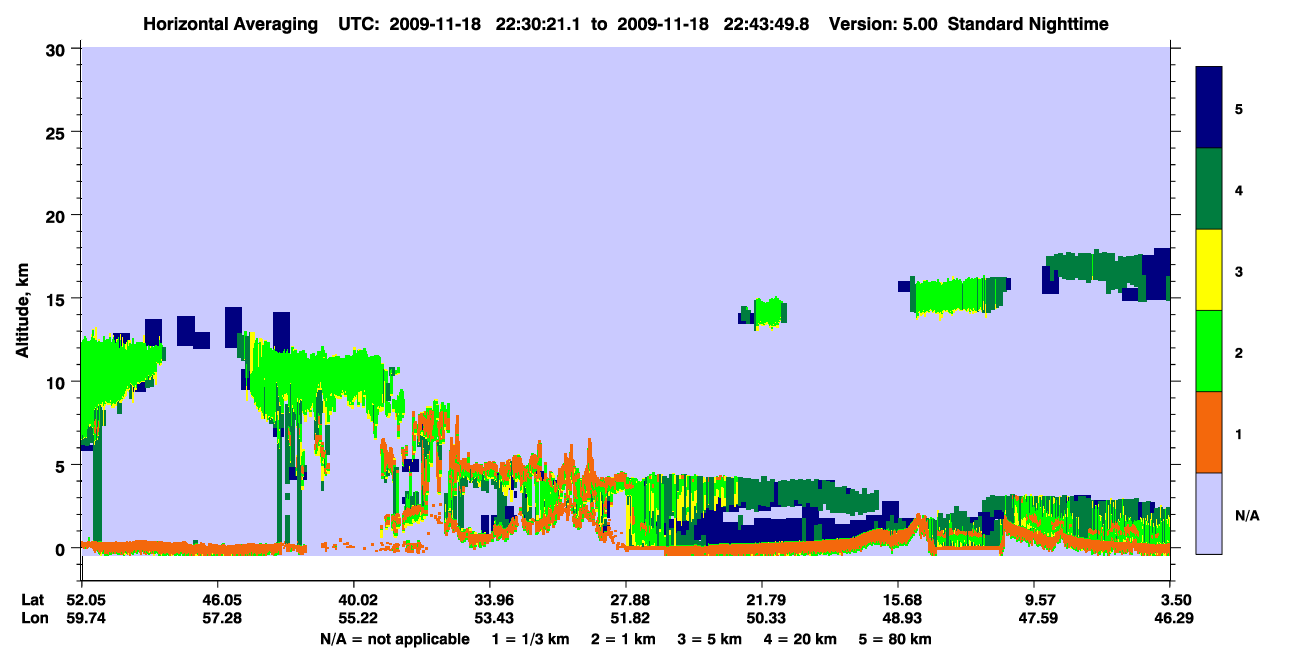Click the 'Lon' row label
This screenshot has height=667, width=1300.
[33, 618]
